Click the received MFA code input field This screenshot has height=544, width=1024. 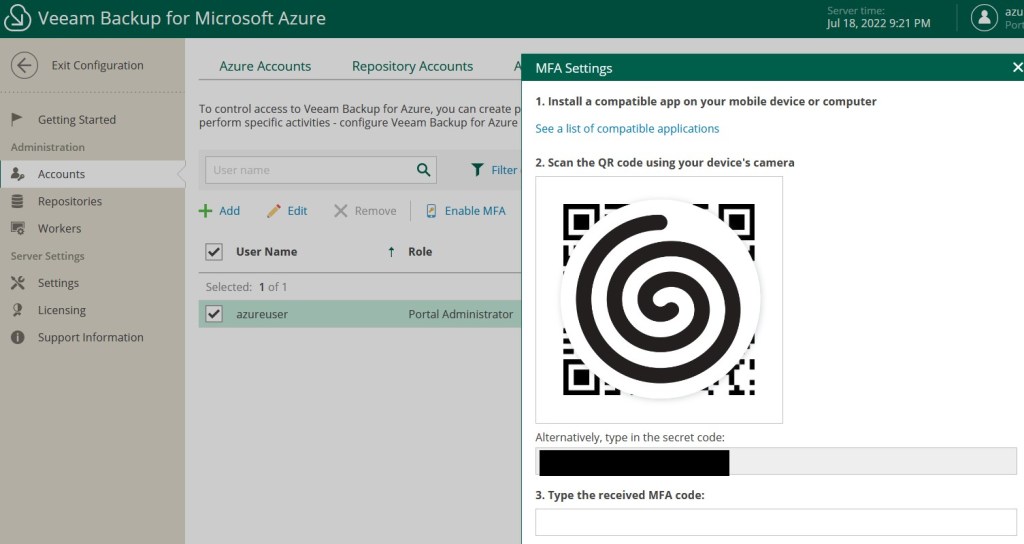[775, 521]
